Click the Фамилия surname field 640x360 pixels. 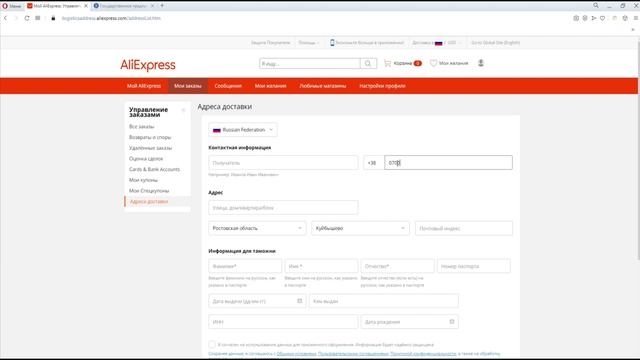pos(245,266)
